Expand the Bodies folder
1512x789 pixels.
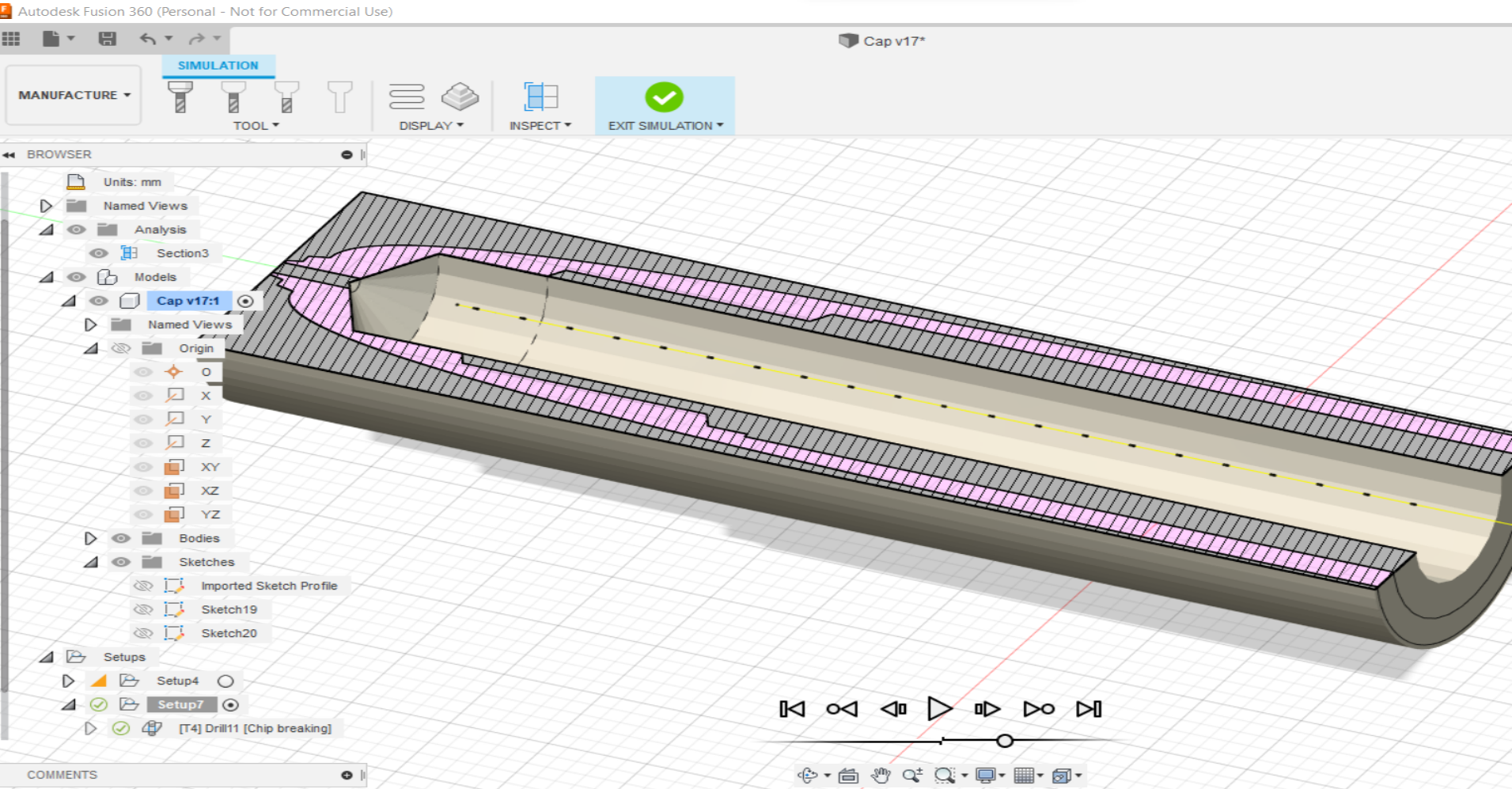(90, 538)
